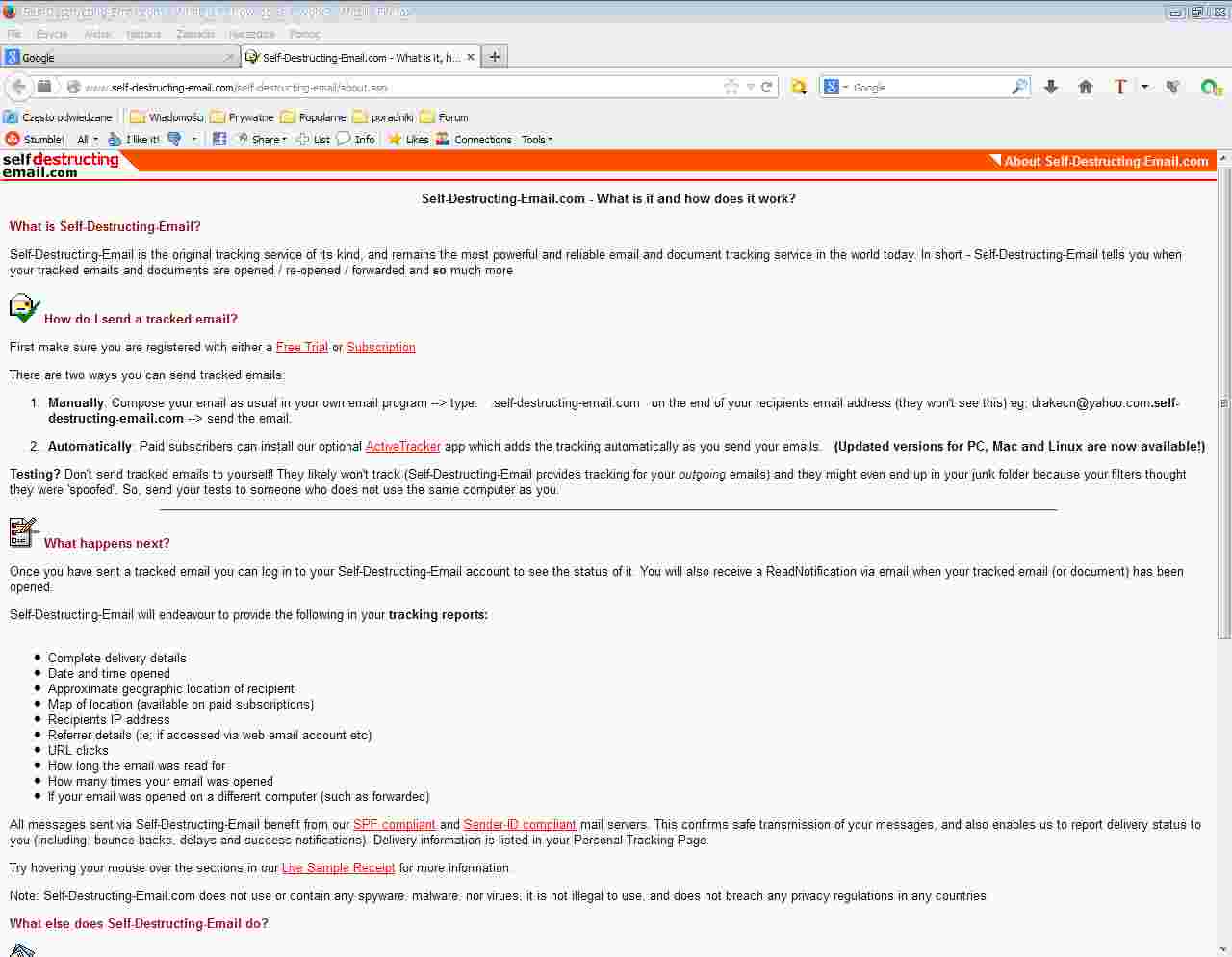Open the Prywatne bookmark folder

242,117
